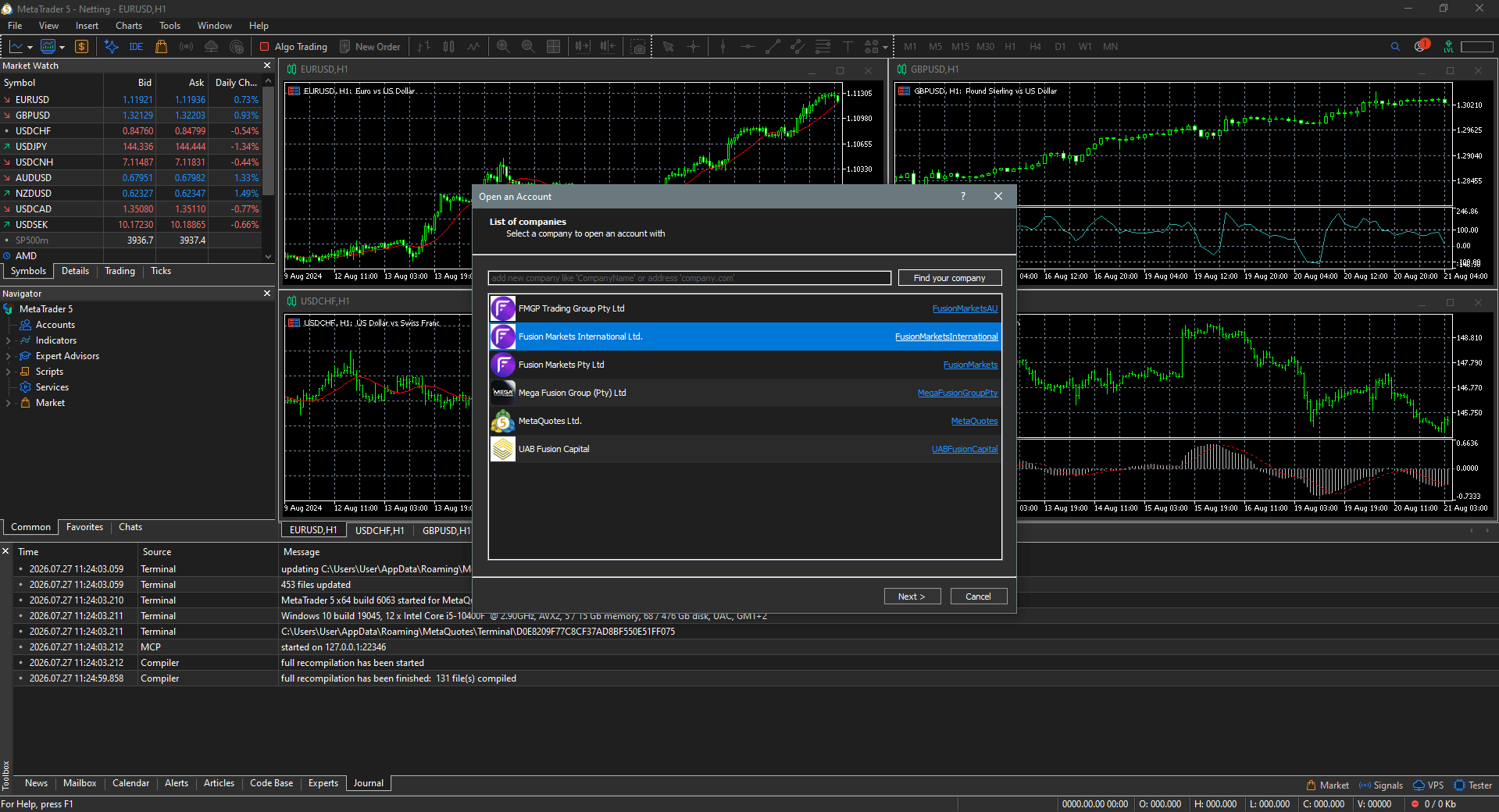
Task: Open the Market shopping bag in toolbar
Action: coord(161,47)
